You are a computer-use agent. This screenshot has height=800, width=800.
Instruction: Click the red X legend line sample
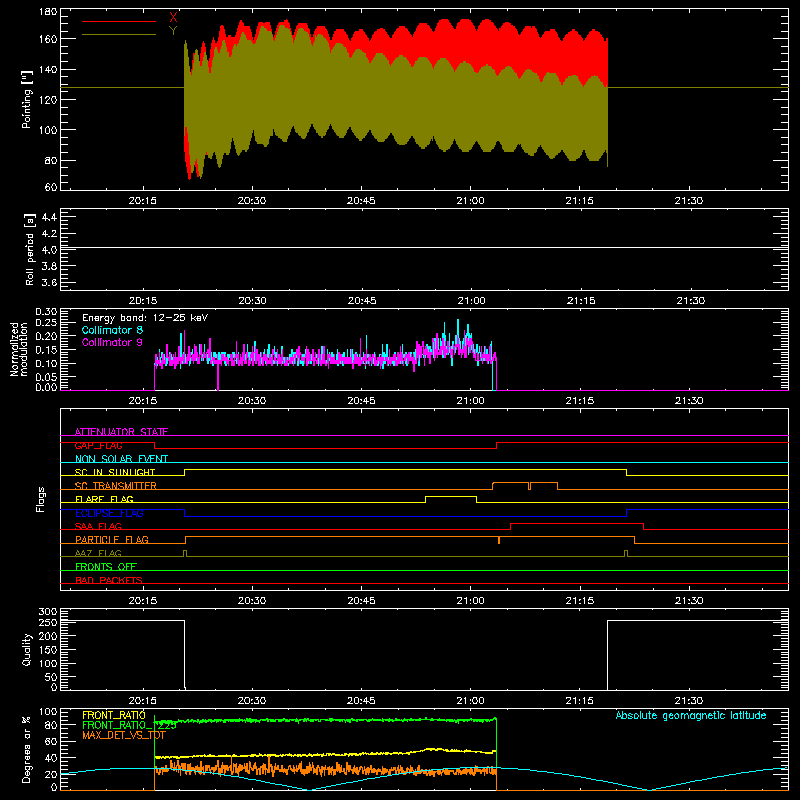click(x=119, y=21)
